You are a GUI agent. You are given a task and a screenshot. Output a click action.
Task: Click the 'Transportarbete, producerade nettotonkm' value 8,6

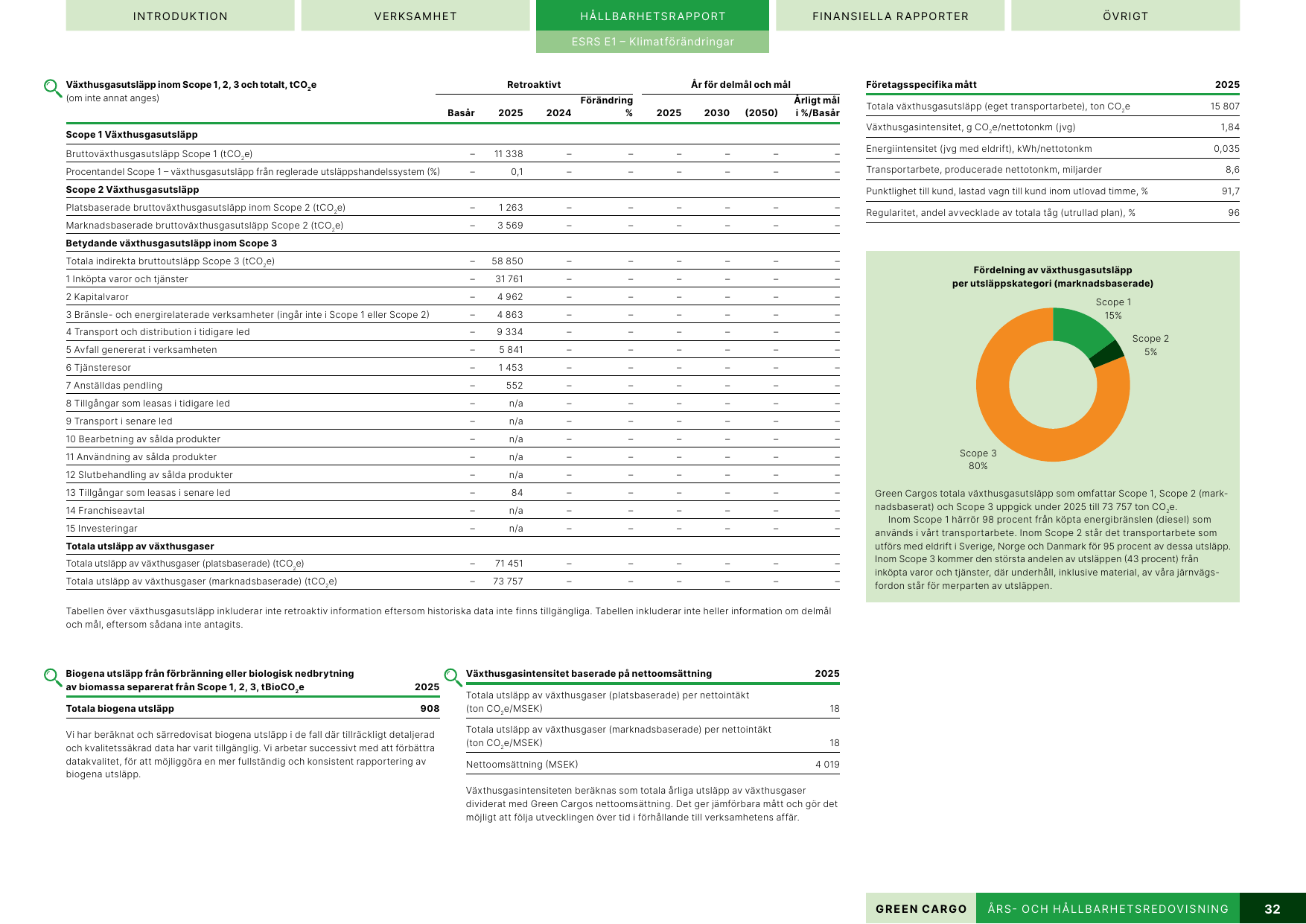click(x=1232, y=170)
